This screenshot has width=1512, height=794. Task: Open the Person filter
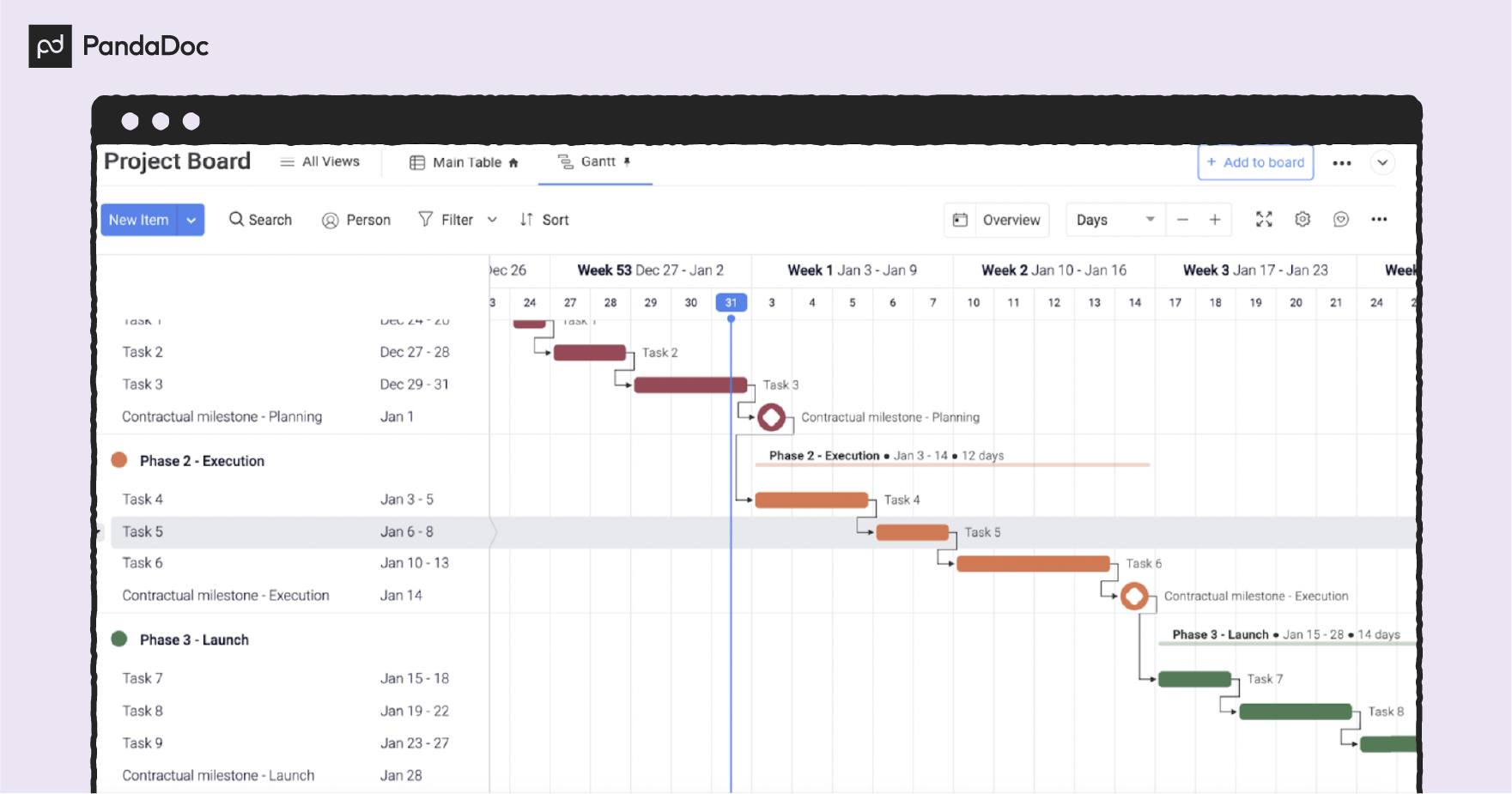(356, 220)
